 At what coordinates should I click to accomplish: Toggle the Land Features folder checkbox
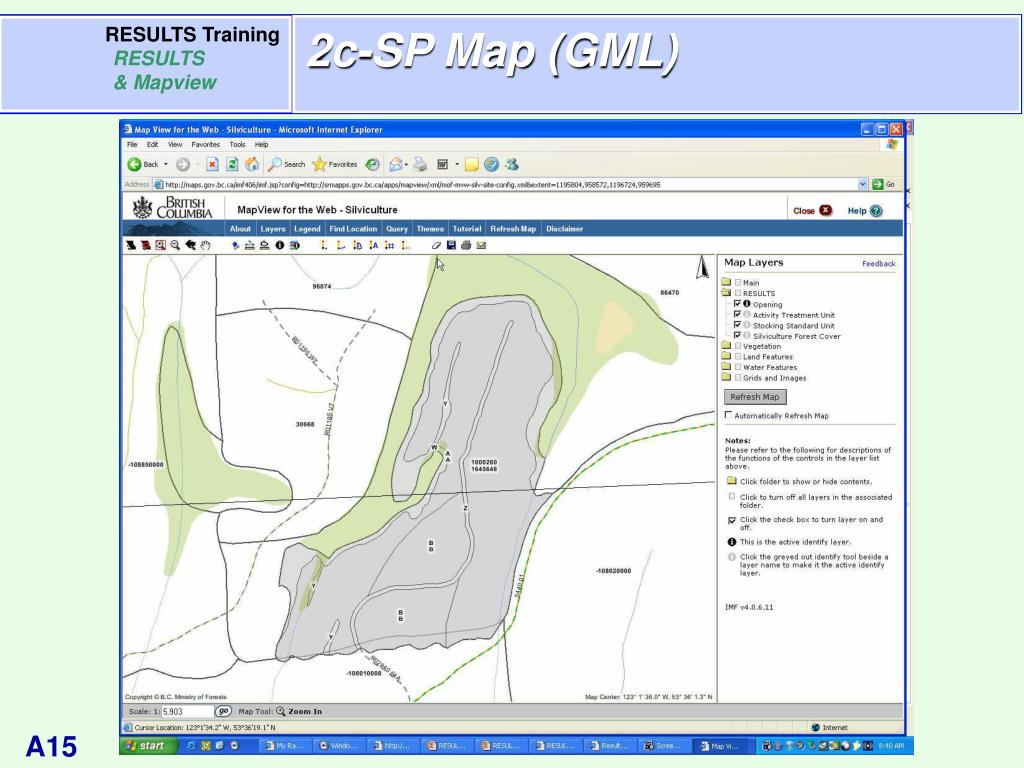pyautogui.click(x=738, y=357)
